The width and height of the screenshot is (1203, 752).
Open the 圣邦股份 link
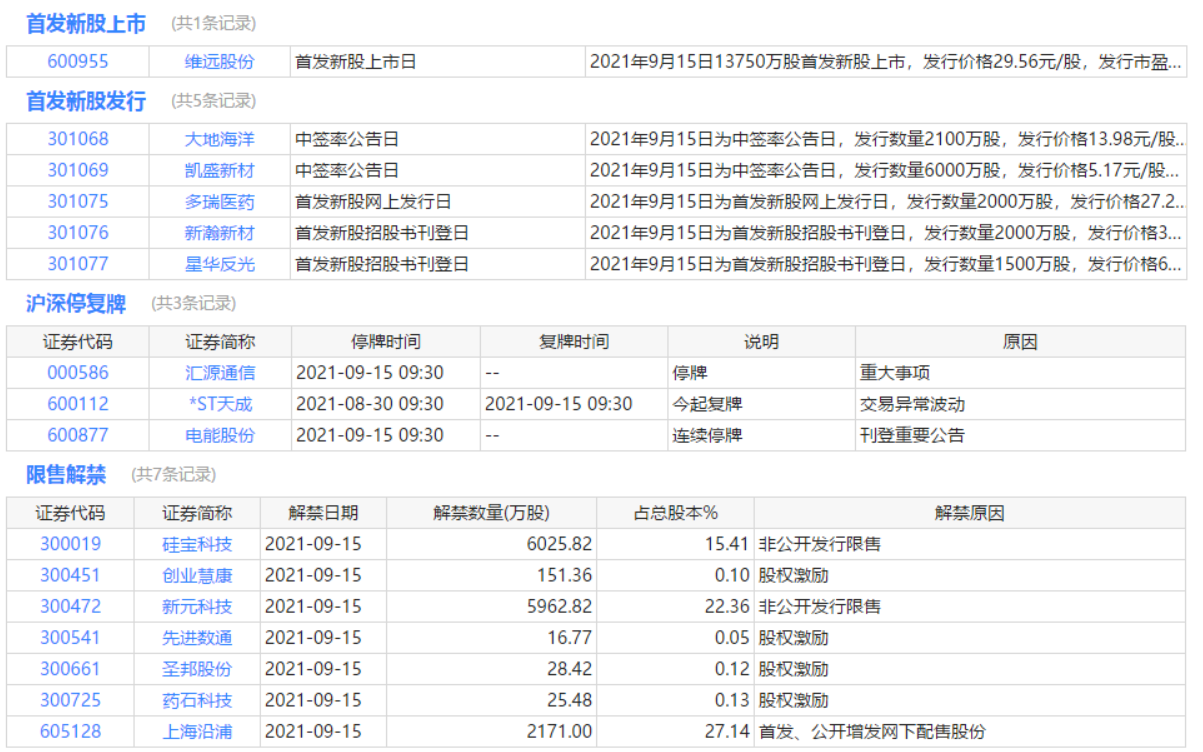197,669
